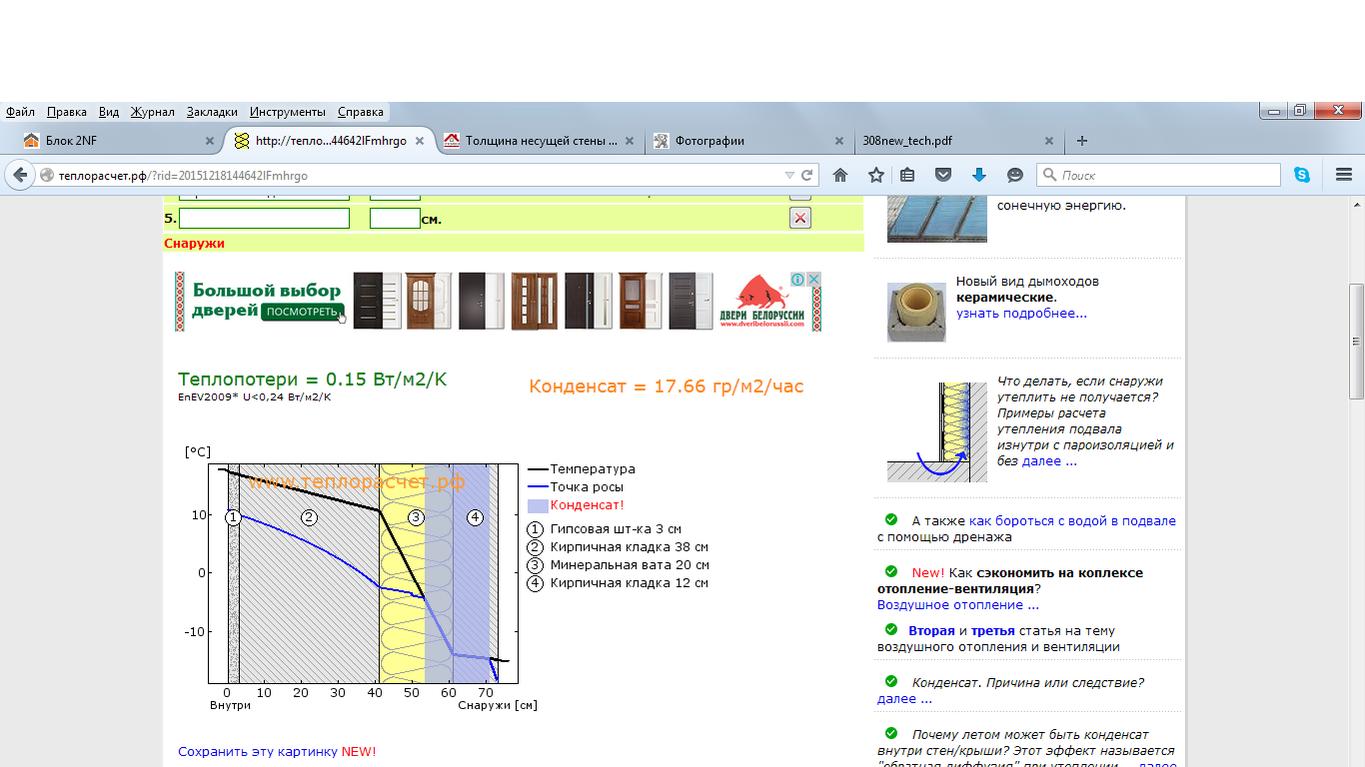Click the Сохранить эту картинку link
This screenshot has width=1365, height=767.
258,752
